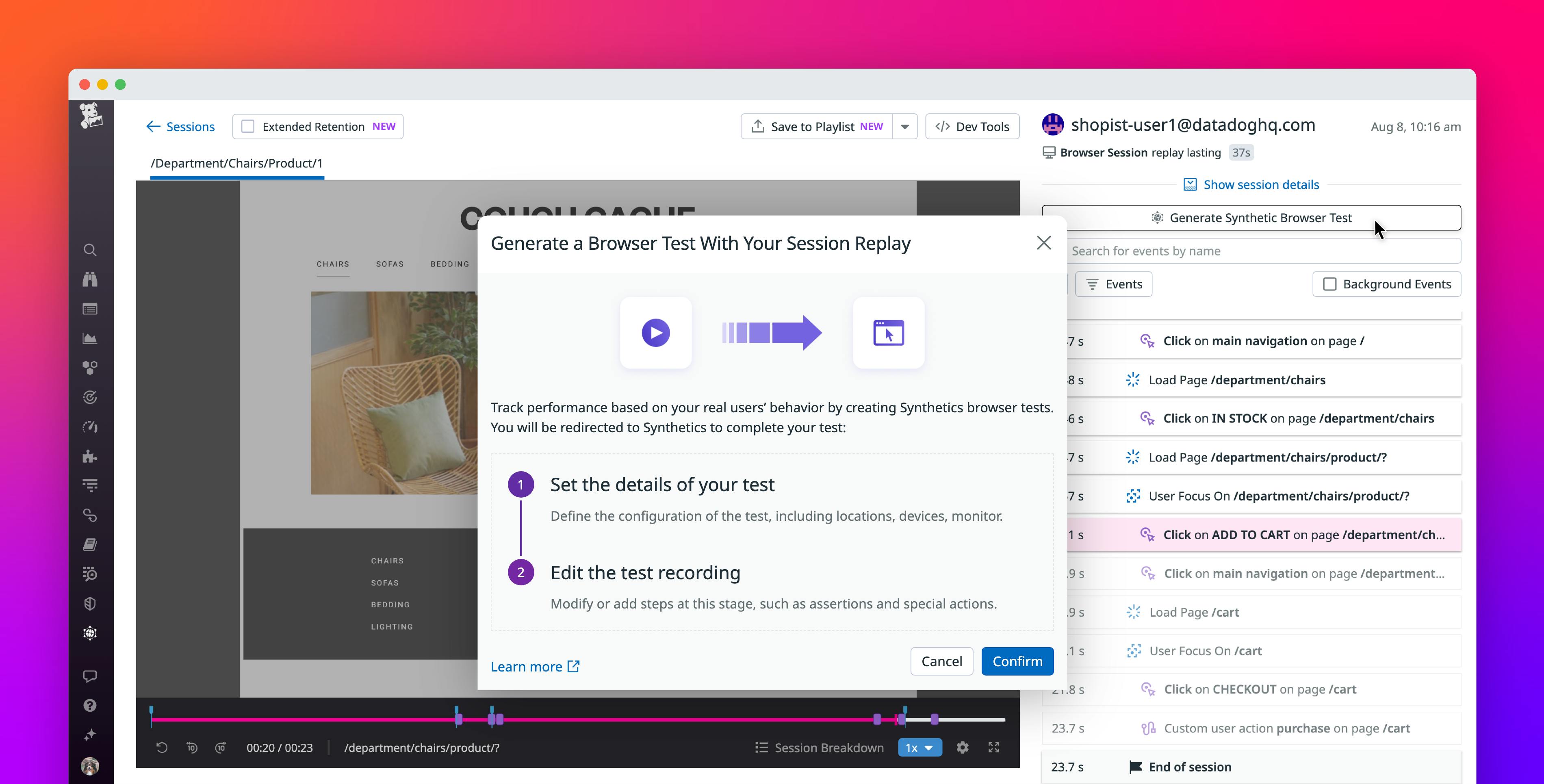The height and width of the screenshot is (784, 1544).
Task: Click the dashboards list icon in sidebar
Action: (90, 309)
